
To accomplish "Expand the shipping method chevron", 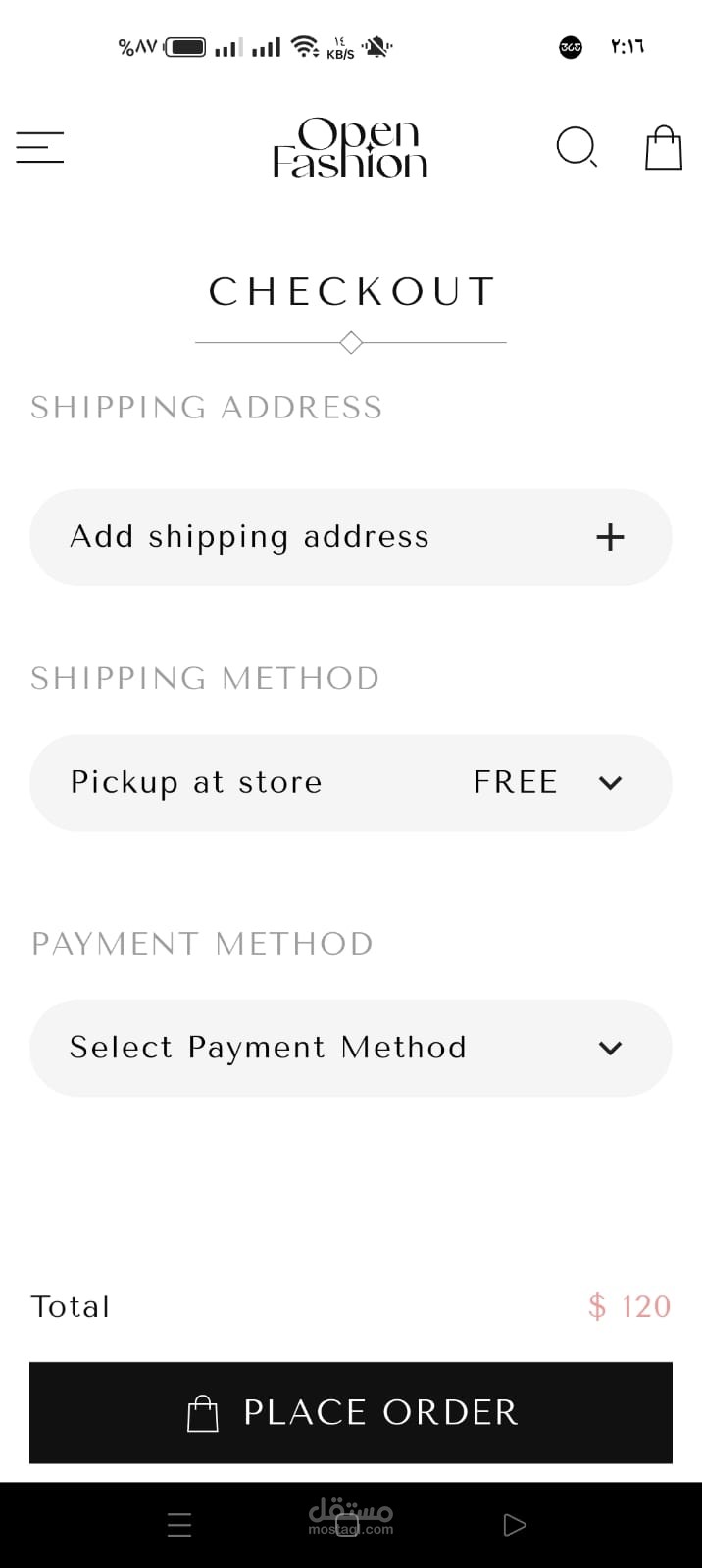I will click(x=610, y=783).
